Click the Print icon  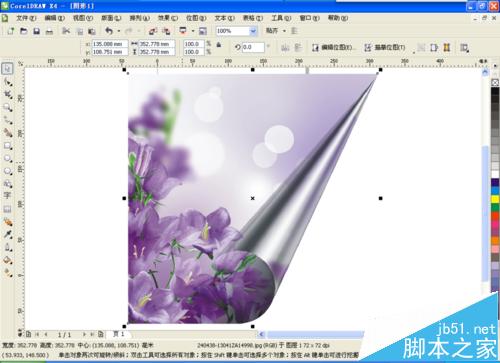tap(49, 31)
